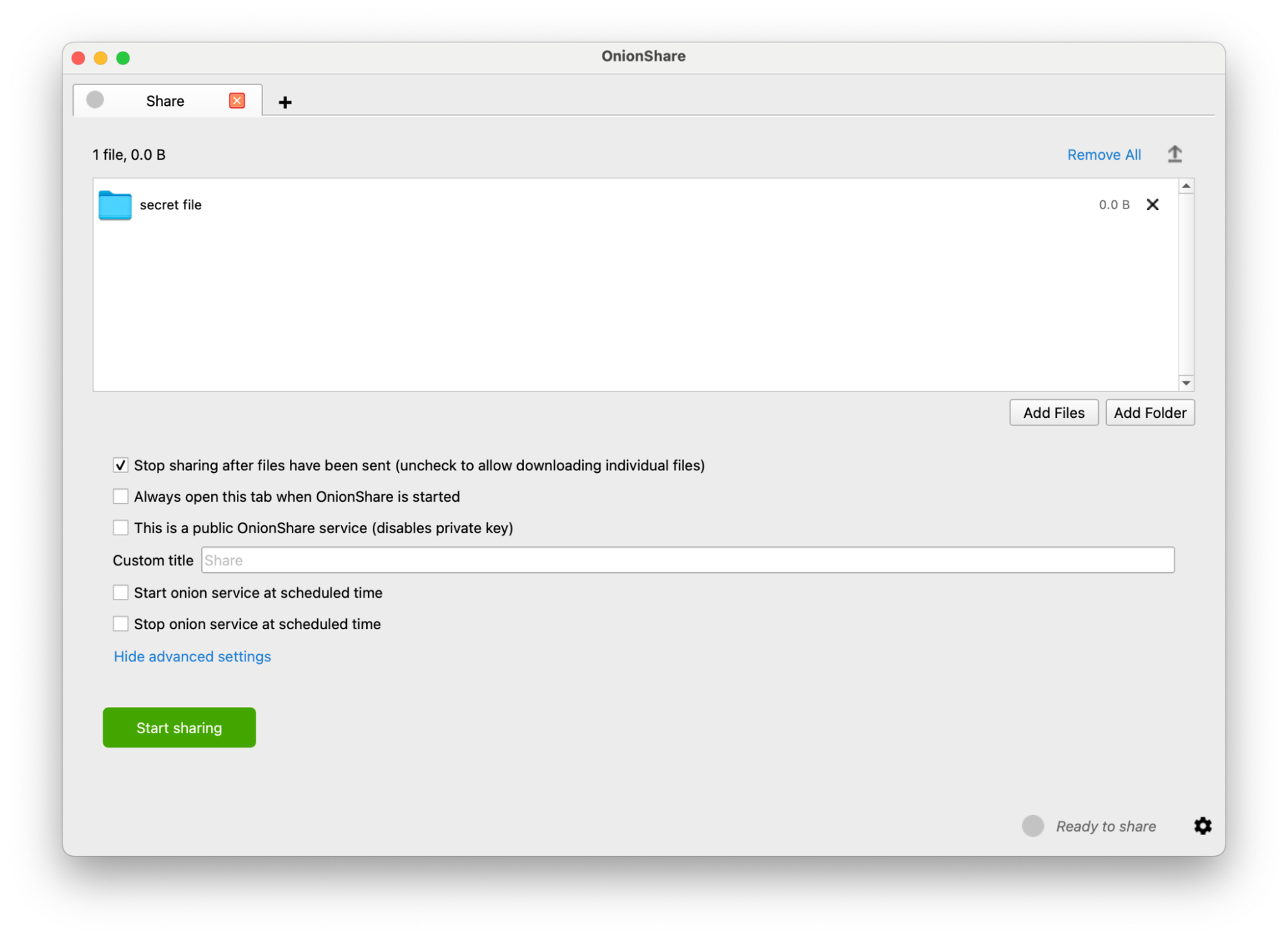Click the 1 file, 0.0 B summary
Image resolution: width=1288 pixels, height=939 pixels.
tap(129, 155)
